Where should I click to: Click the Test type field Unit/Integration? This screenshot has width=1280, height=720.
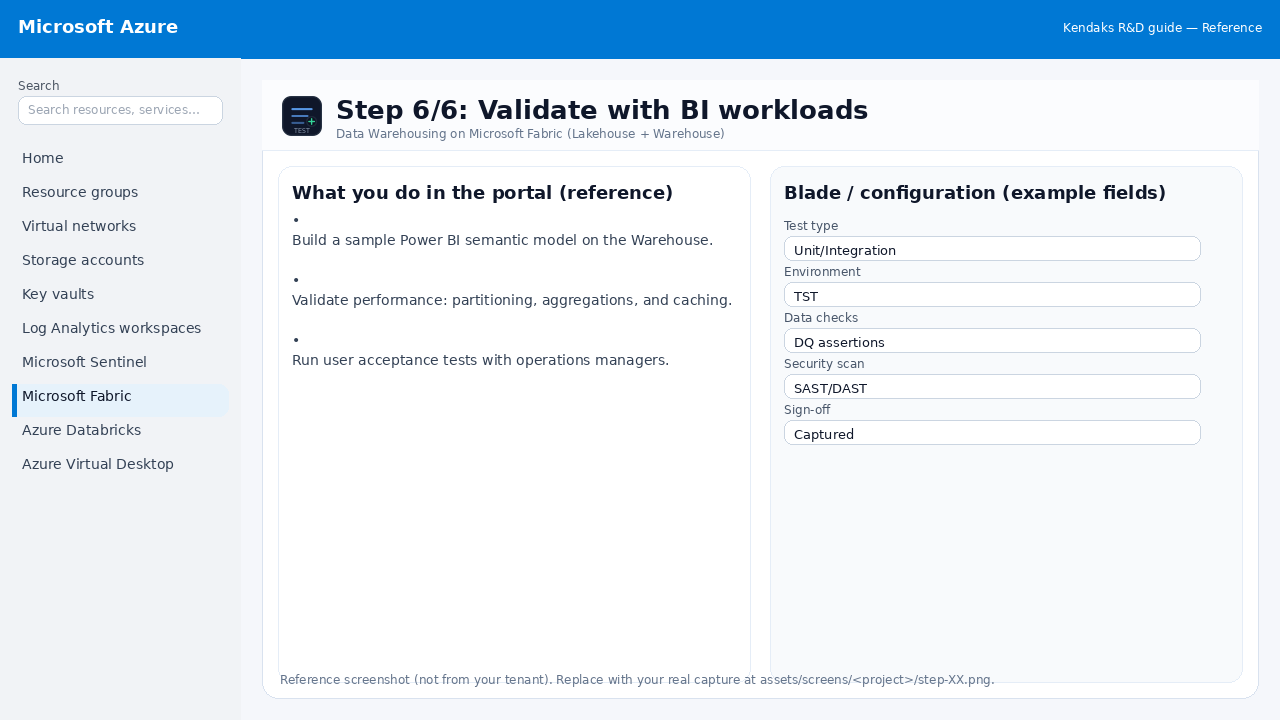pyautogui.click(x=992, y=249)
